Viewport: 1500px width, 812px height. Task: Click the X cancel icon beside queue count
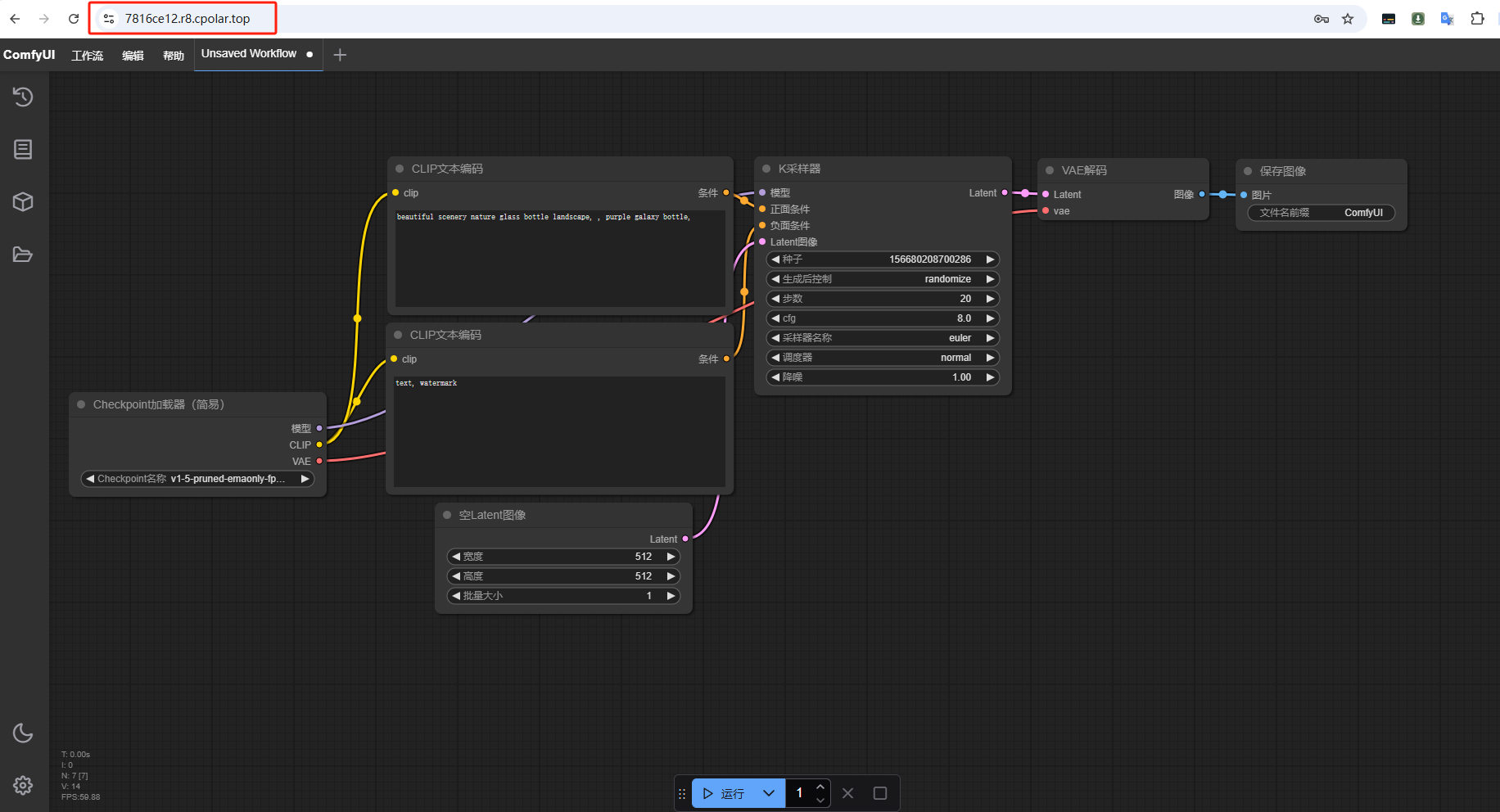847,793
